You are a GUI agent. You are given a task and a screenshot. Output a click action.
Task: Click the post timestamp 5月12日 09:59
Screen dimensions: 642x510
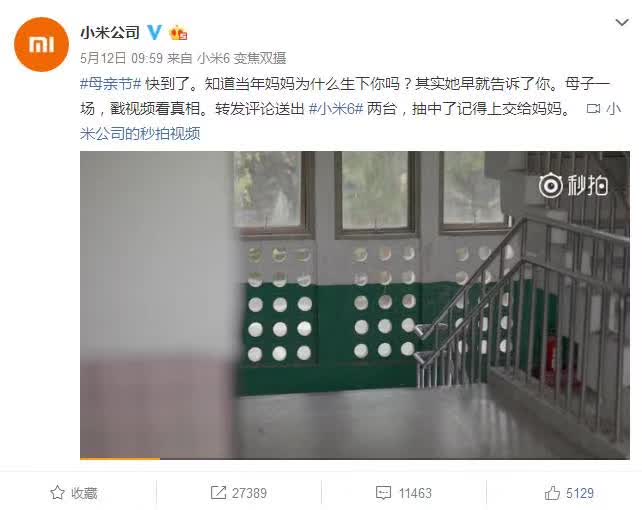[x=122, y=58]
